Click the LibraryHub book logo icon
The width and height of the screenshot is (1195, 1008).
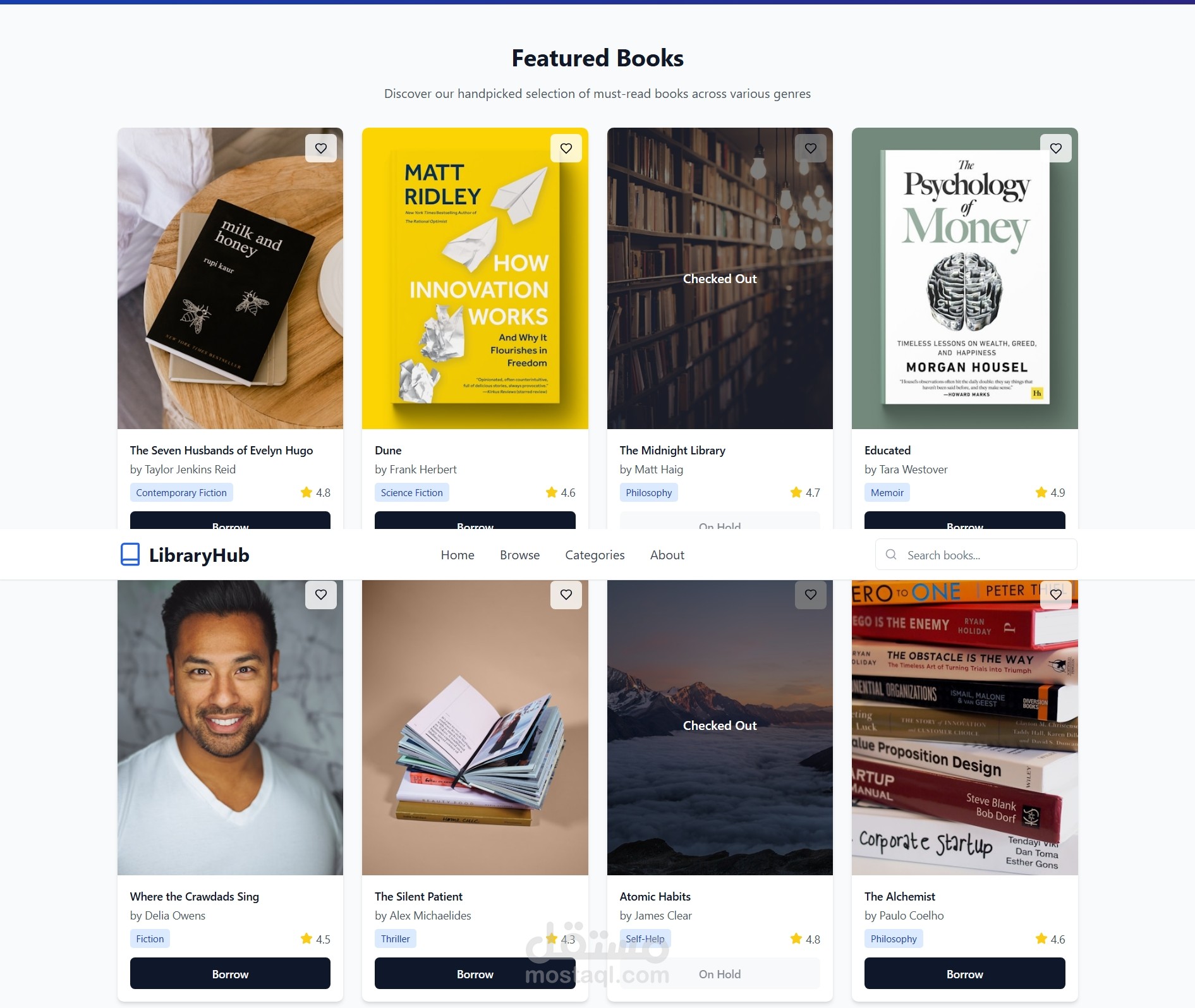pyautogui.click(x=130, y=554)
